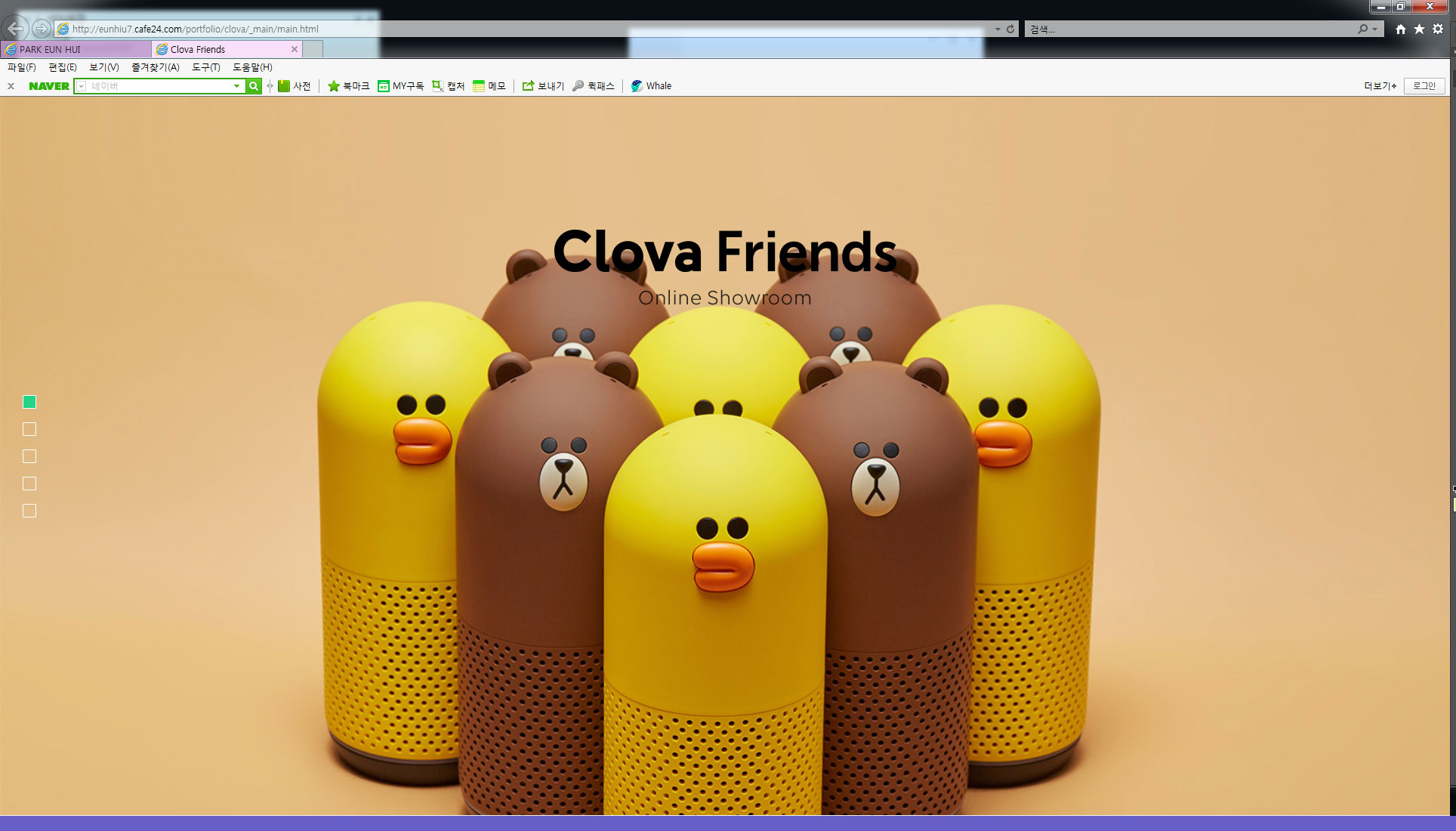Open the 편집(E) menu
The width and height of the screenshot is (1456, 831).
click(63, 67)
